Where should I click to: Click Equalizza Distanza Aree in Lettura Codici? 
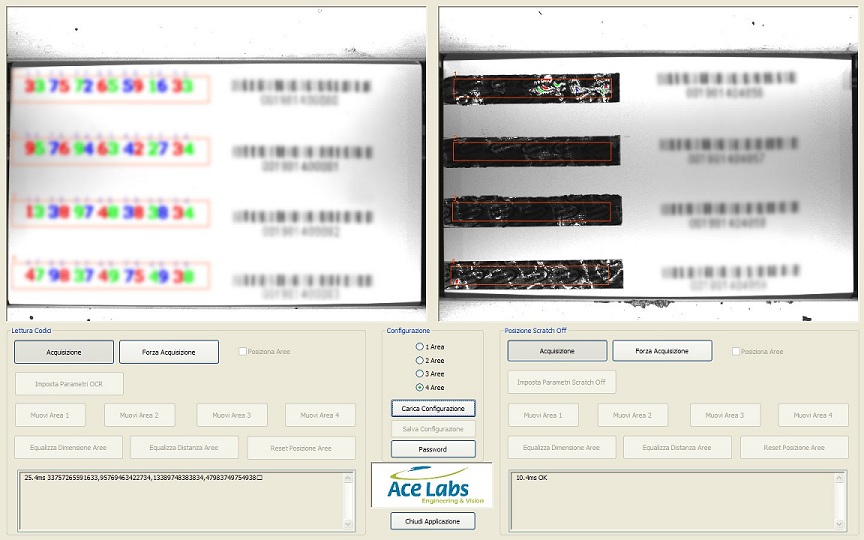click(184, 447)
